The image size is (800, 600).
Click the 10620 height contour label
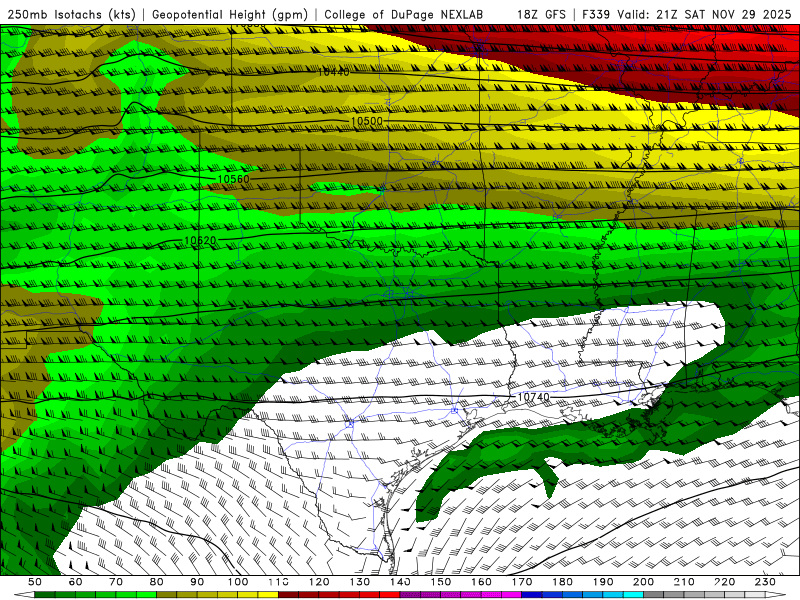pyautogui.click(x=200, y=240)
